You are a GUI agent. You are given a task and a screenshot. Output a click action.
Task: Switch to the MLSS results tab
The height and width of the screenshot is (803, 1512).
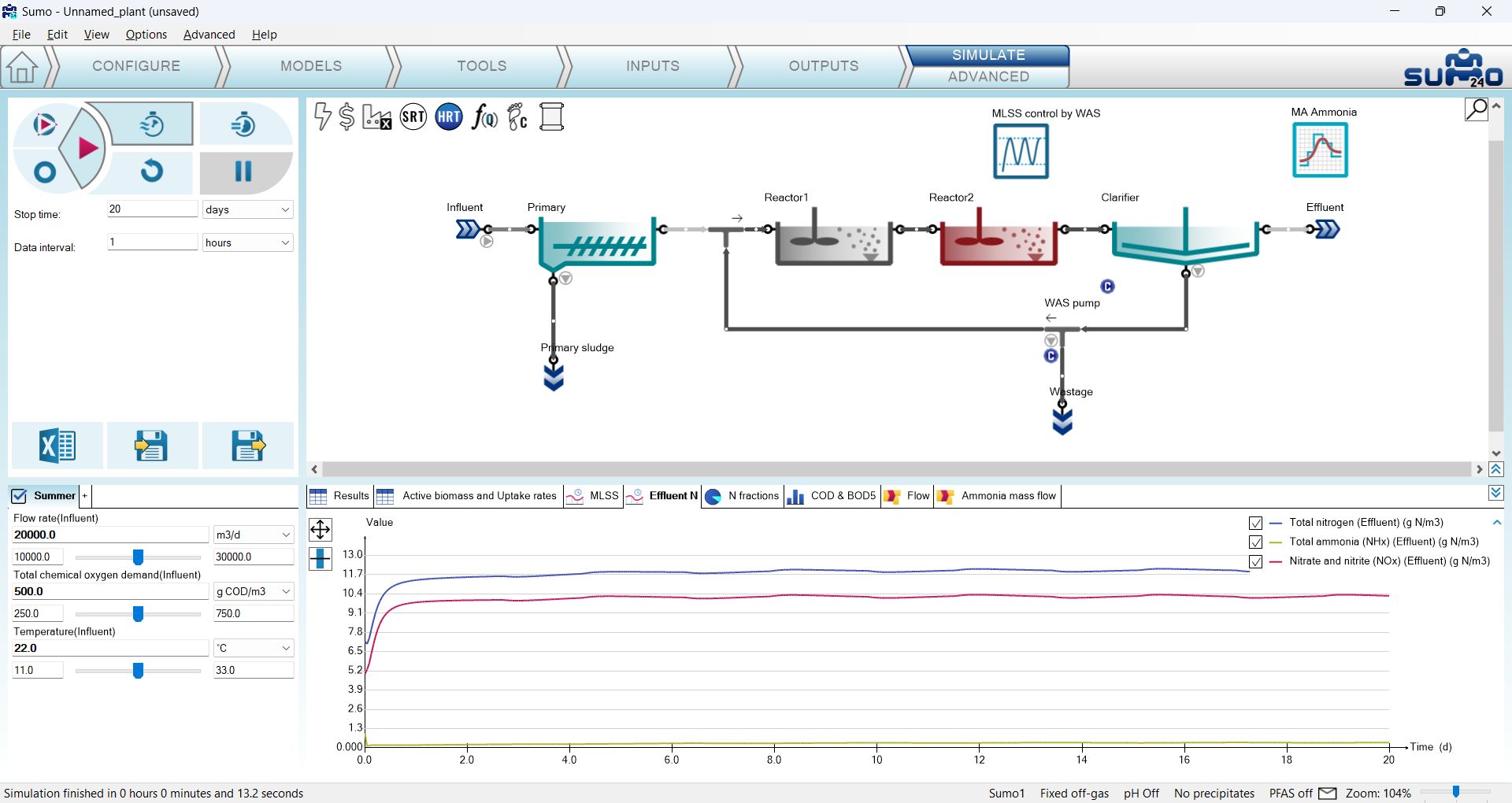click(595, 496)
